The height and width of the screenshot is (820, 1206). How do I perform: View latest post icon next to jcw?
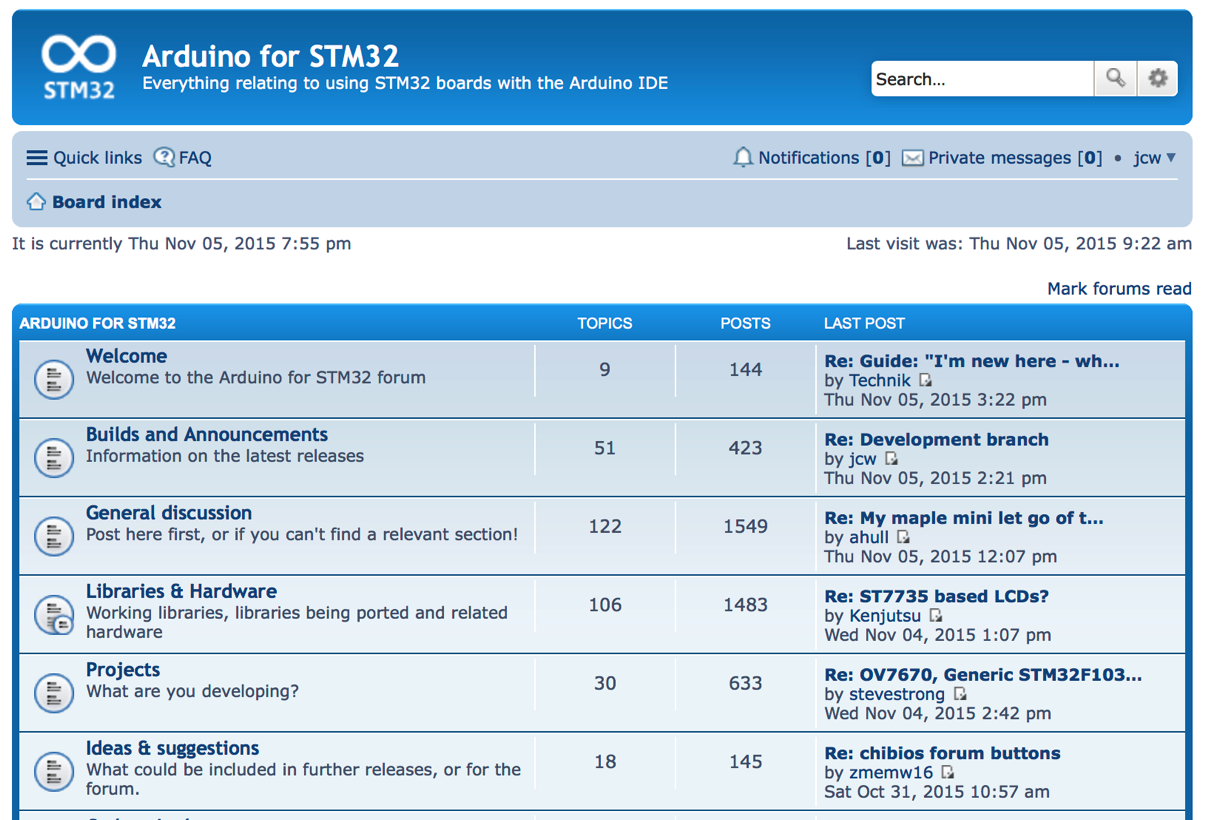click(x=891, y=459)
